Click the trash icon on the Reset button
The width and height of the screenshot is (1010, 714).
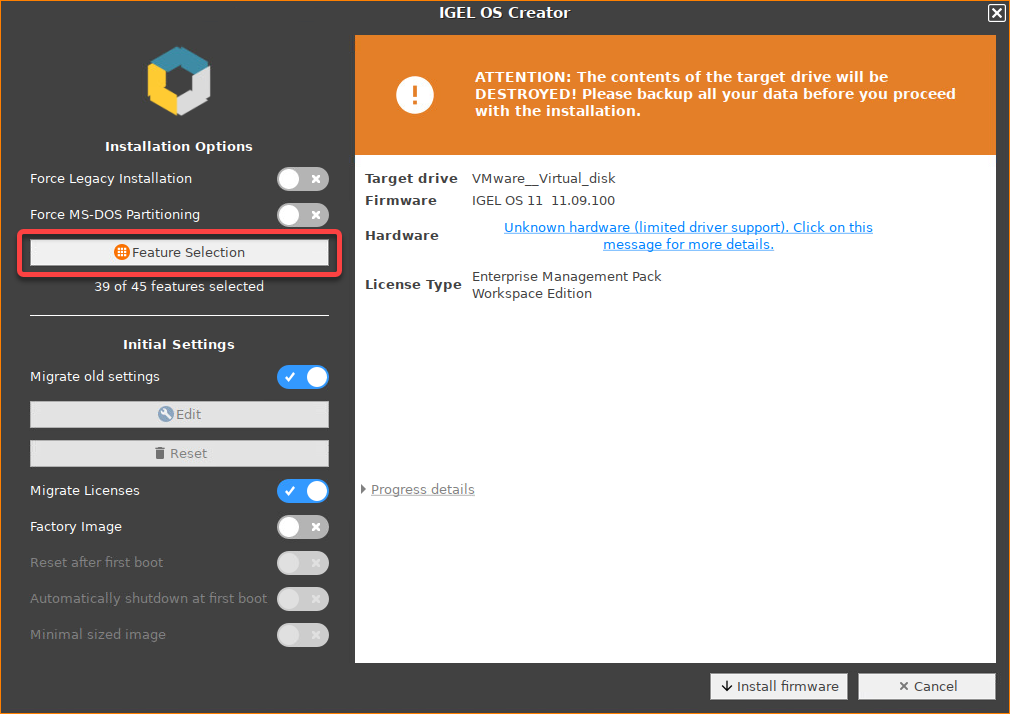click(x=160, y=453)
